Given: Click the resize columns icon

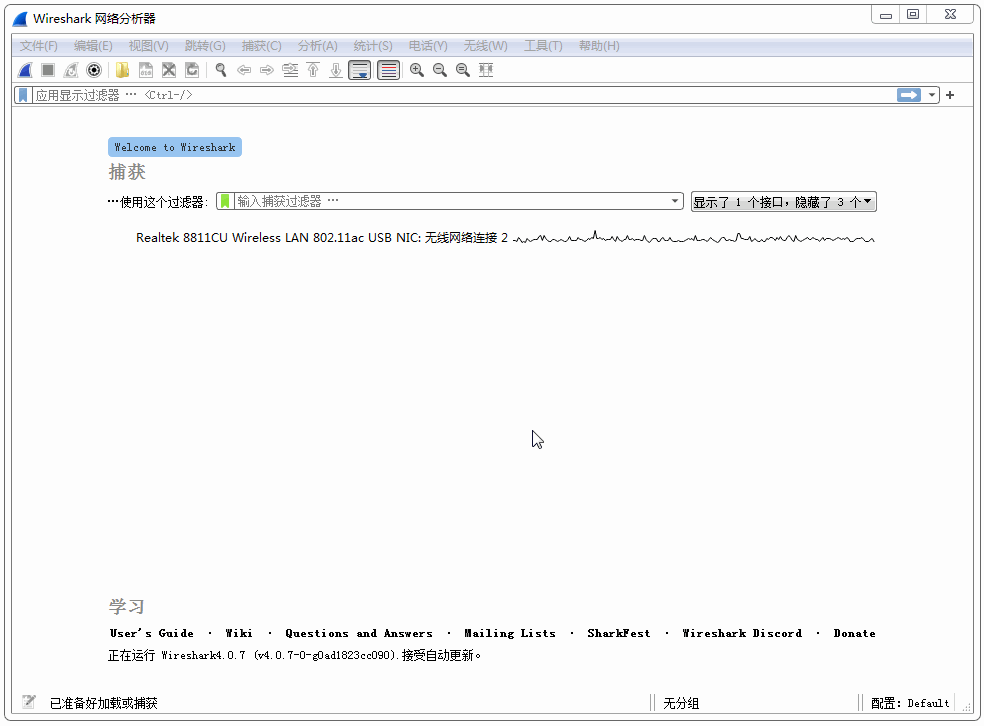Looking at the screenshot, I should coord(486,70).
